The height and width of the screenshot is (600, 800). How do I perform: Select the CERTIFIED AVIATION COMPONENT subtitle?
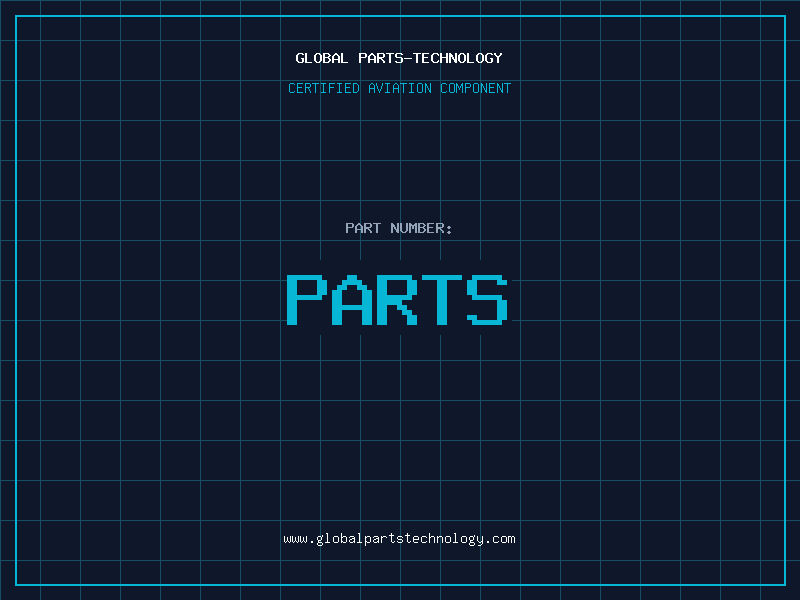point(399,88)
